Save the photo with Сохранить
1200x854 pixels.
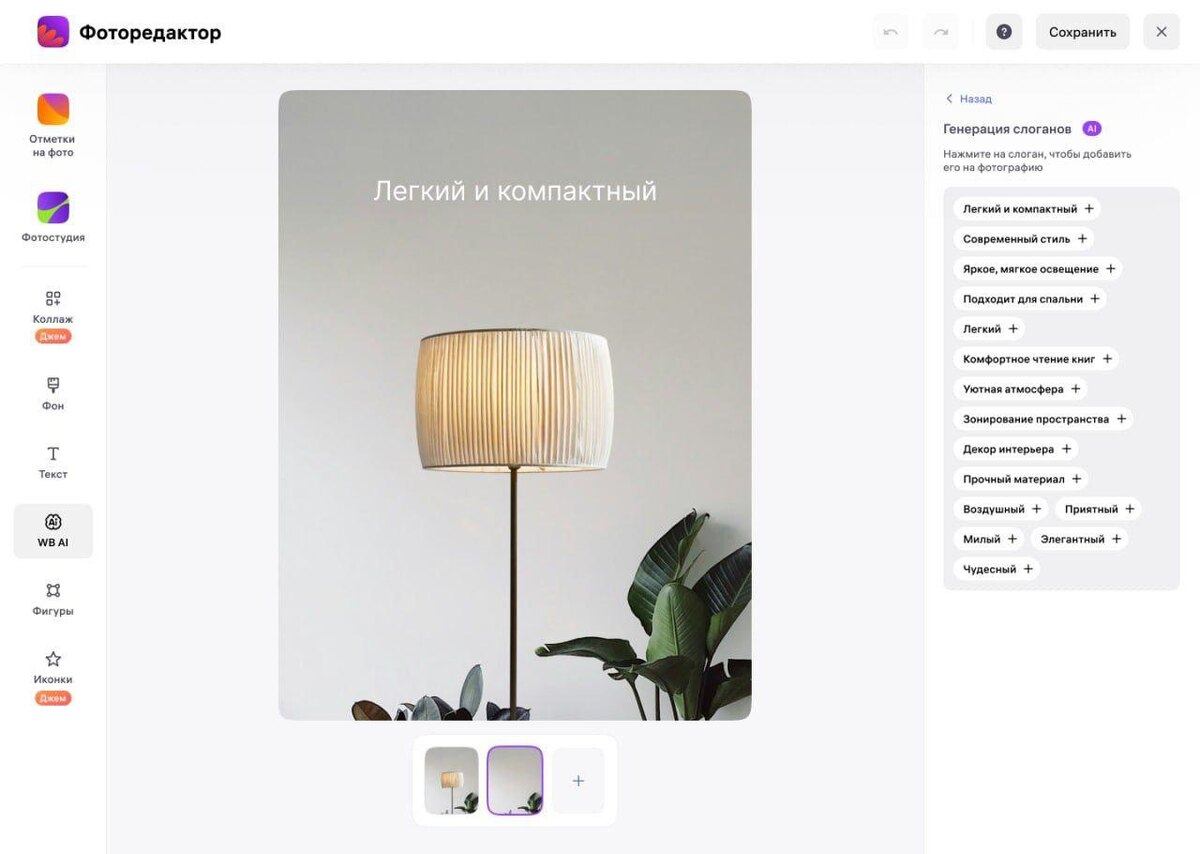click(x=1082, y=32)
